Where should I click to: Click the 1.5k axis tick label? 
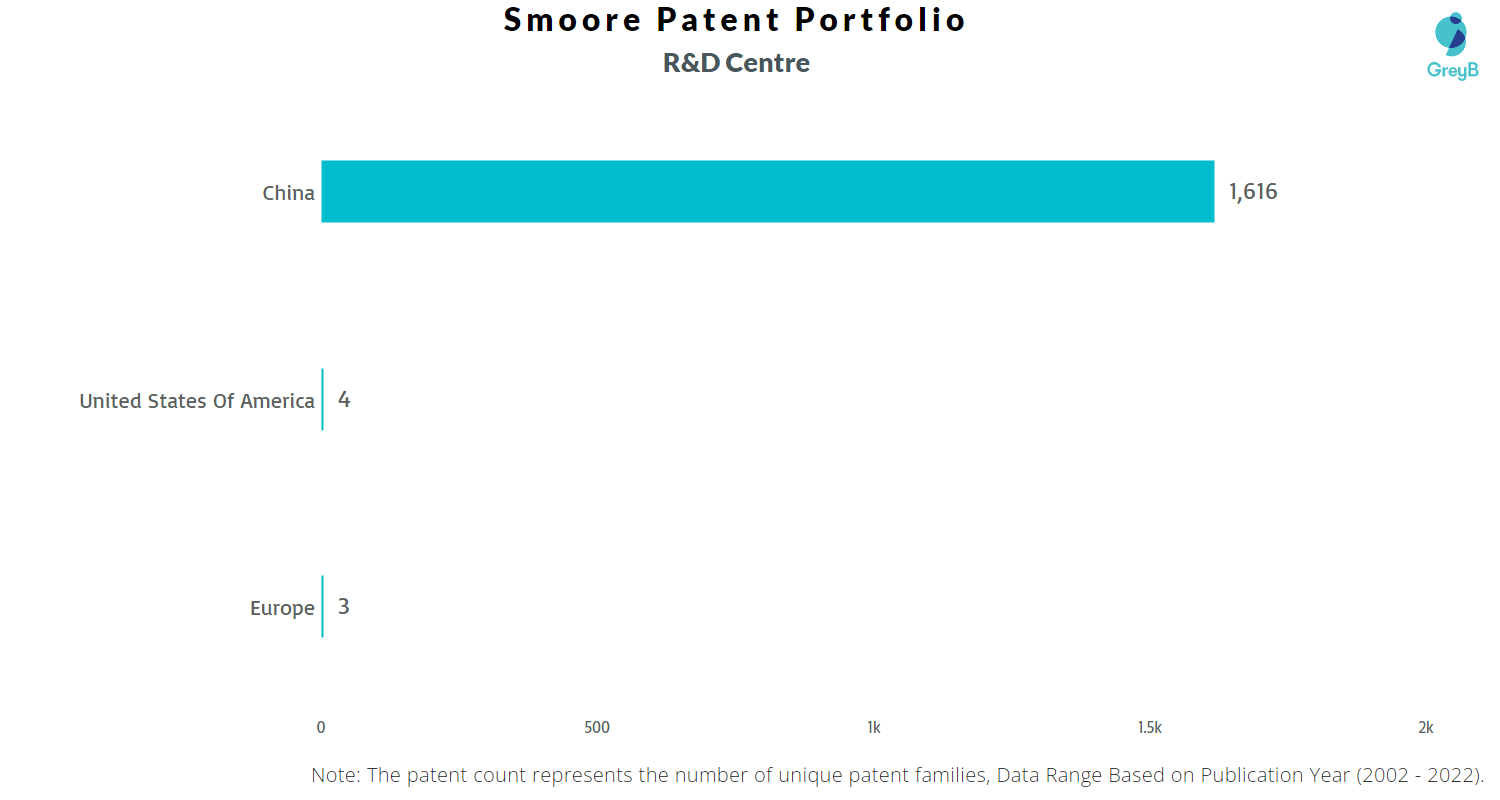pos(1149,728)
